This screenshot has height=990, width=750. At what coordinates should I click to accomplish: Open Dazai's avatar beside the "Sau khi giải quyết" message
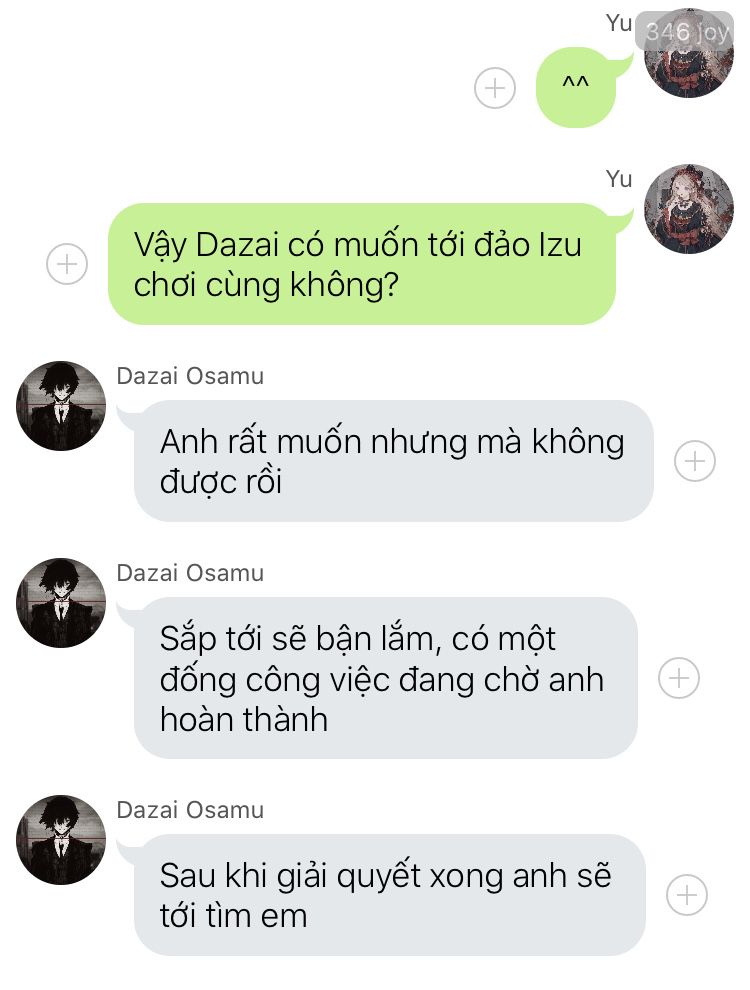pos(61,840)
